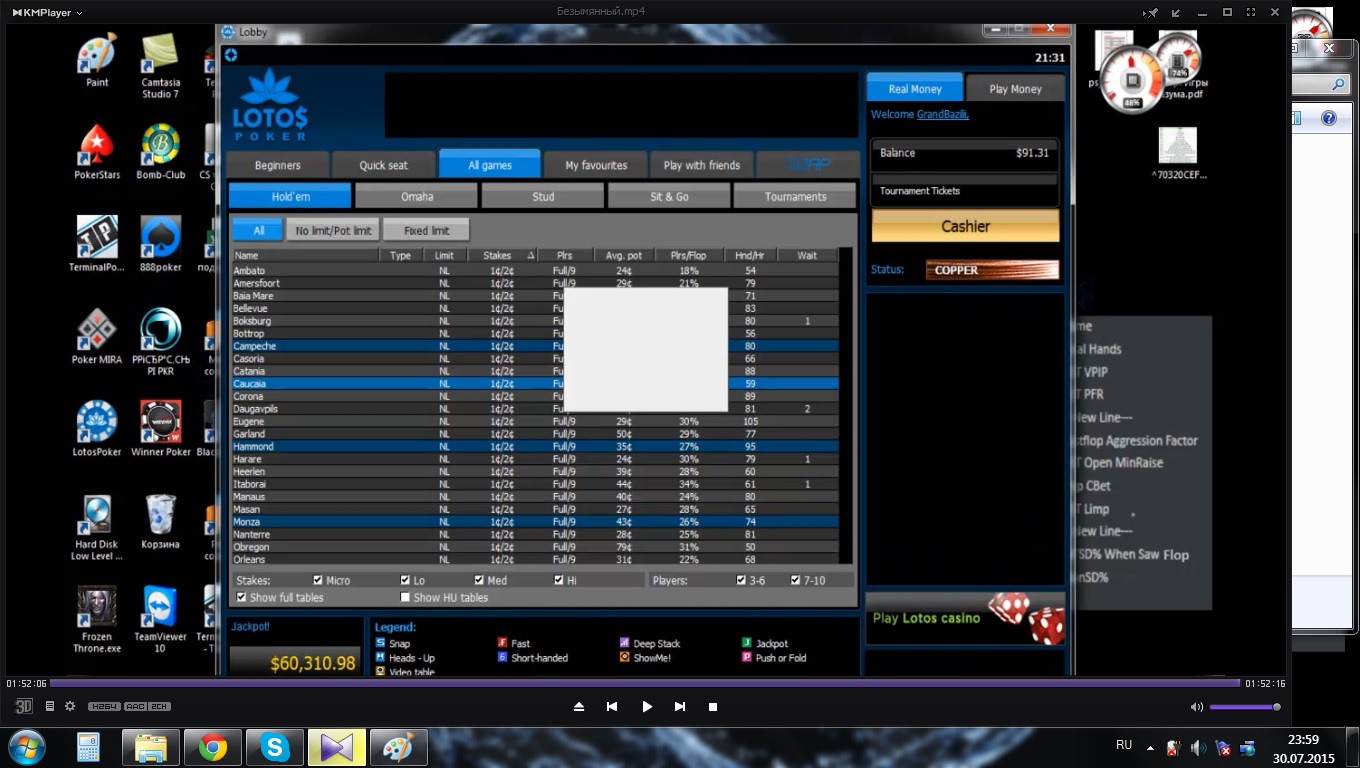Open KMPlayer settings gear icon
Image resolution: width=1360 pixels, height=768 pixels.
pos(70,706)
